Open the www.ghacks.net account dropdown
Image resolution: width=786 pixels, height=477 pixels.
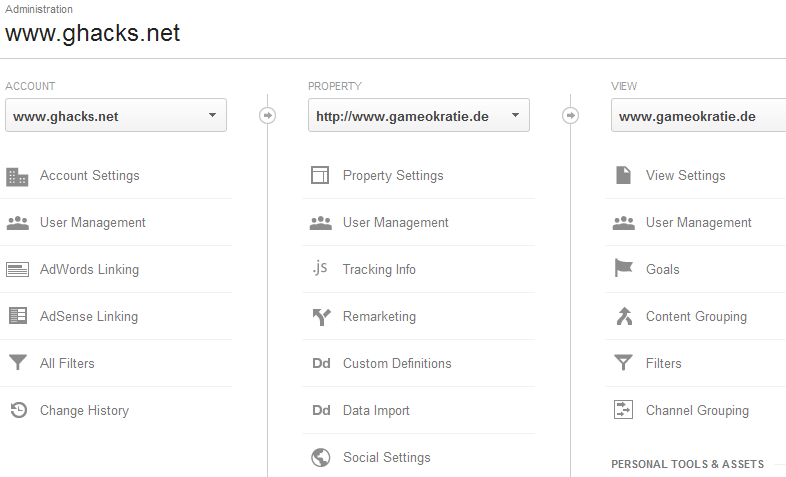coord(116,116)
